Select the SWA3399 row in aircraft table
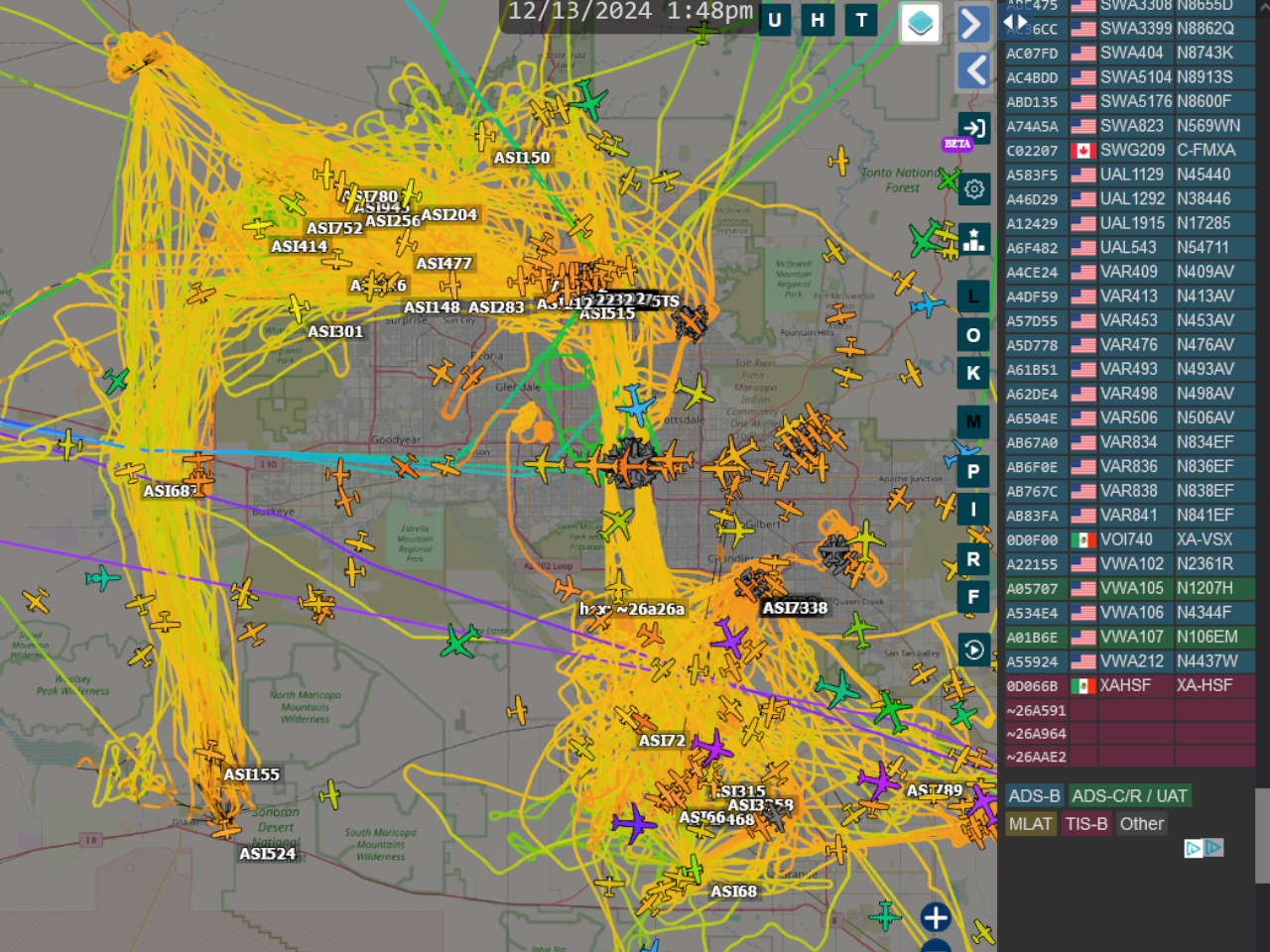This screenshot has width=1270, height=952. (1128, 29)
